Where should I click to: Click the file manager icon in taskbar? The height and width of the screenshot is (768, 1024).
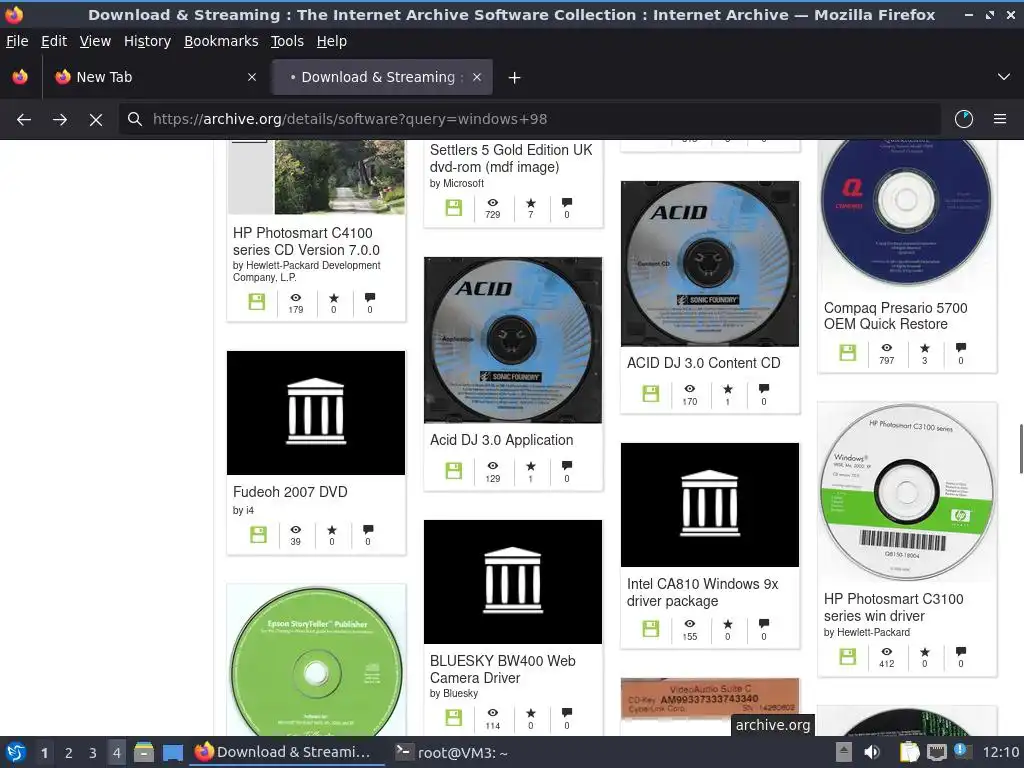click(144, 752)
